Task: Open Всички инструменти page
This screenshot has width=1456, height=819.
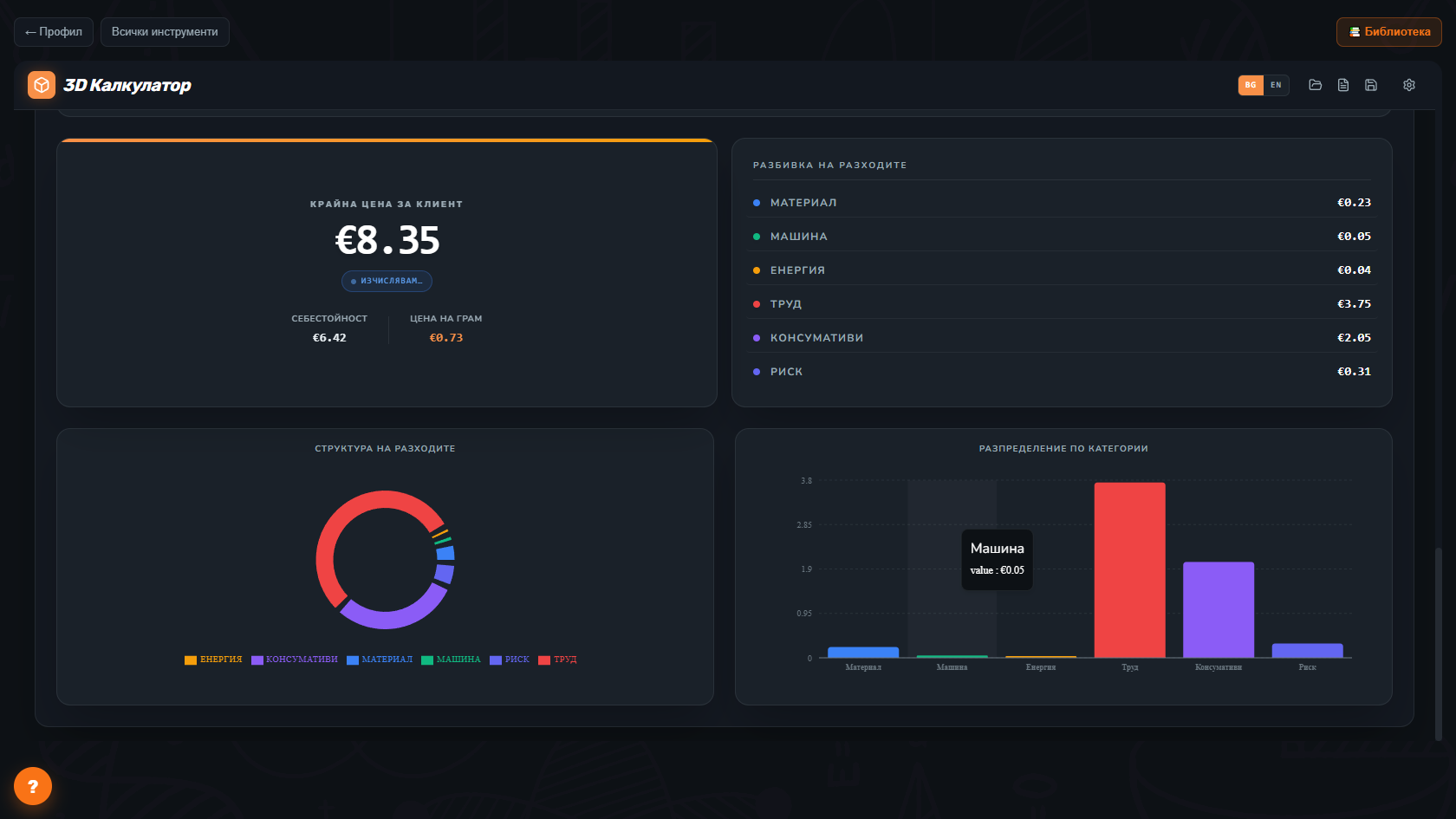Action: pyautogui.click(x=165, y=32)
